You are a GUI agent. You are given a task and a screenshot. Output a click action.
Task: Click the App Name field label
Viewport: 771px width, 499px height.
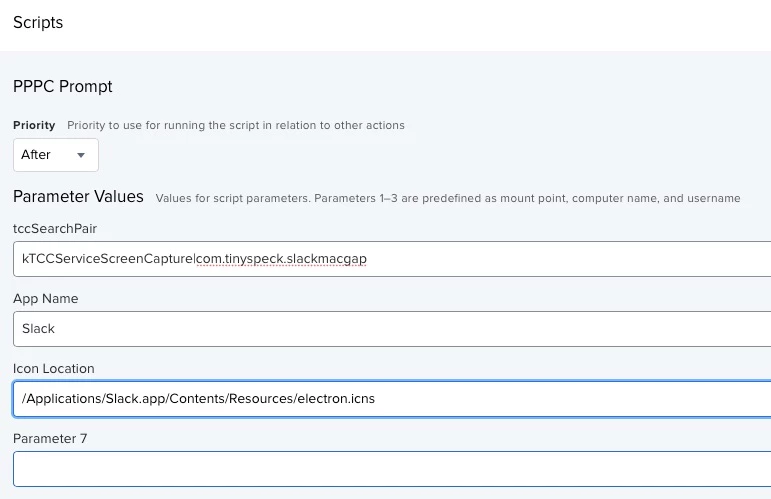[45, 298]
